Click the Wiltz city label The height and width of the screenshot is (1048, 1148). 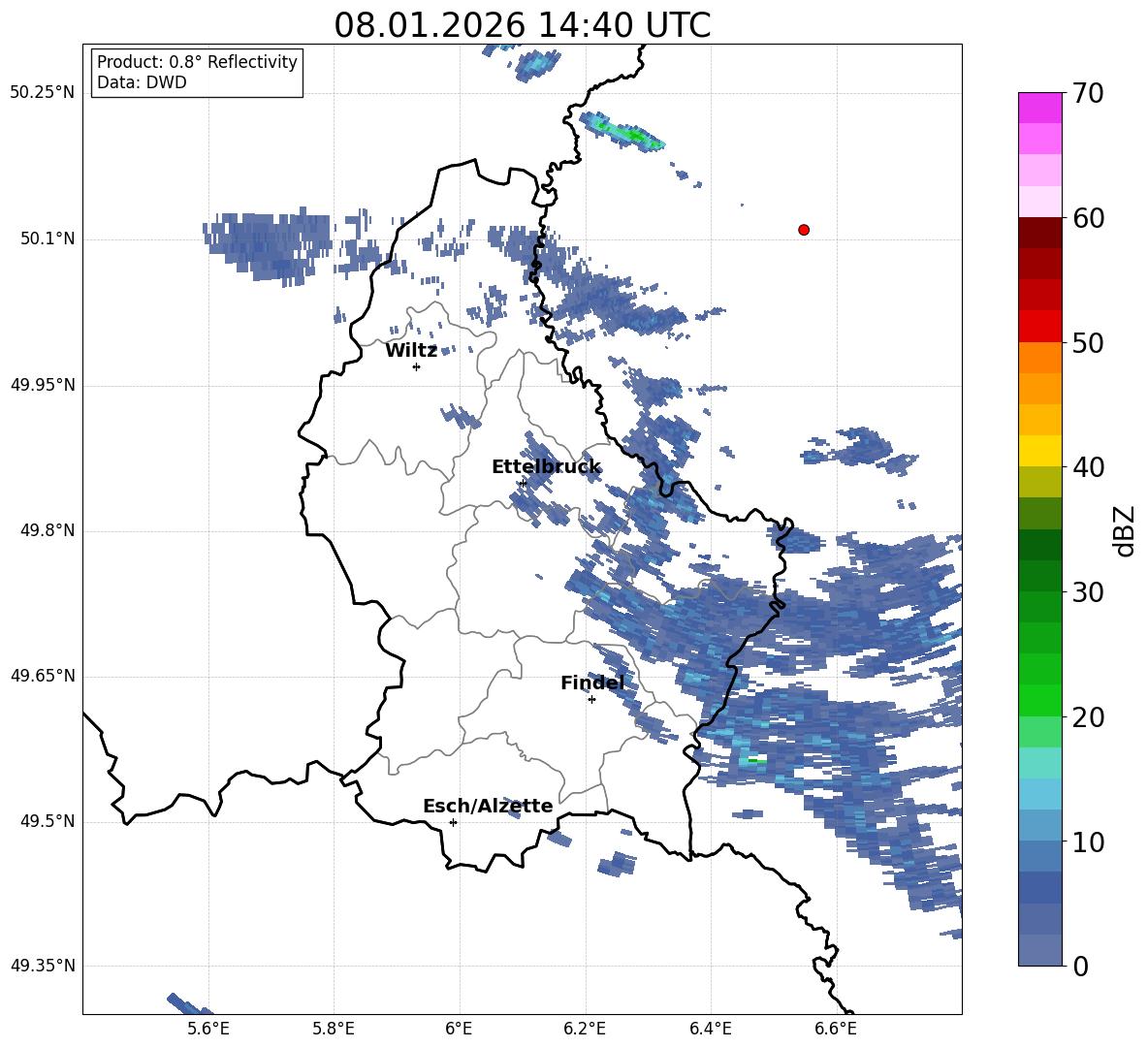pos(411,351)
